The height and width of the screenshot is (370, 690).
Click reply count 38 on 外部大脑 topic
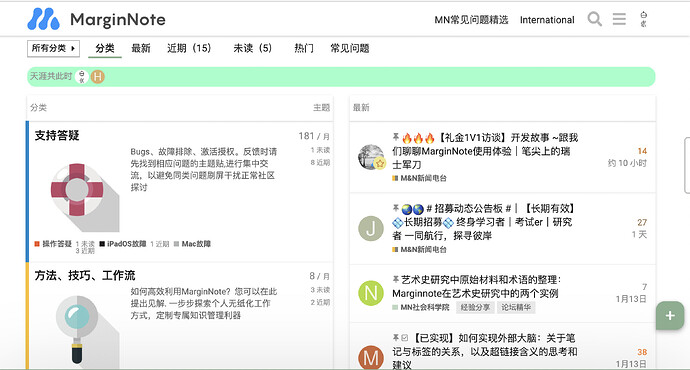642,352
